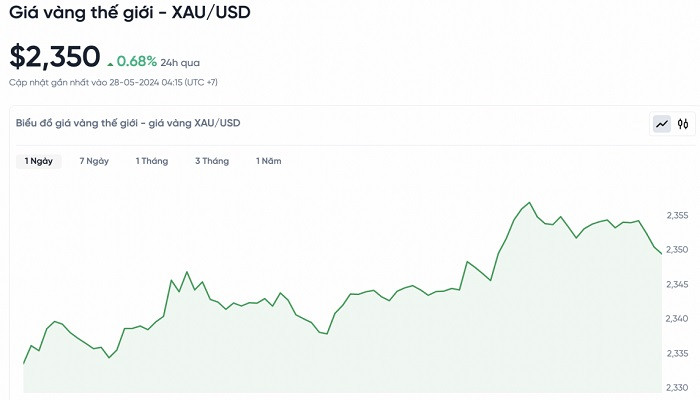700x400 pixels.
Task: Click the 0.68% price change value
Action: pos(137,60)
